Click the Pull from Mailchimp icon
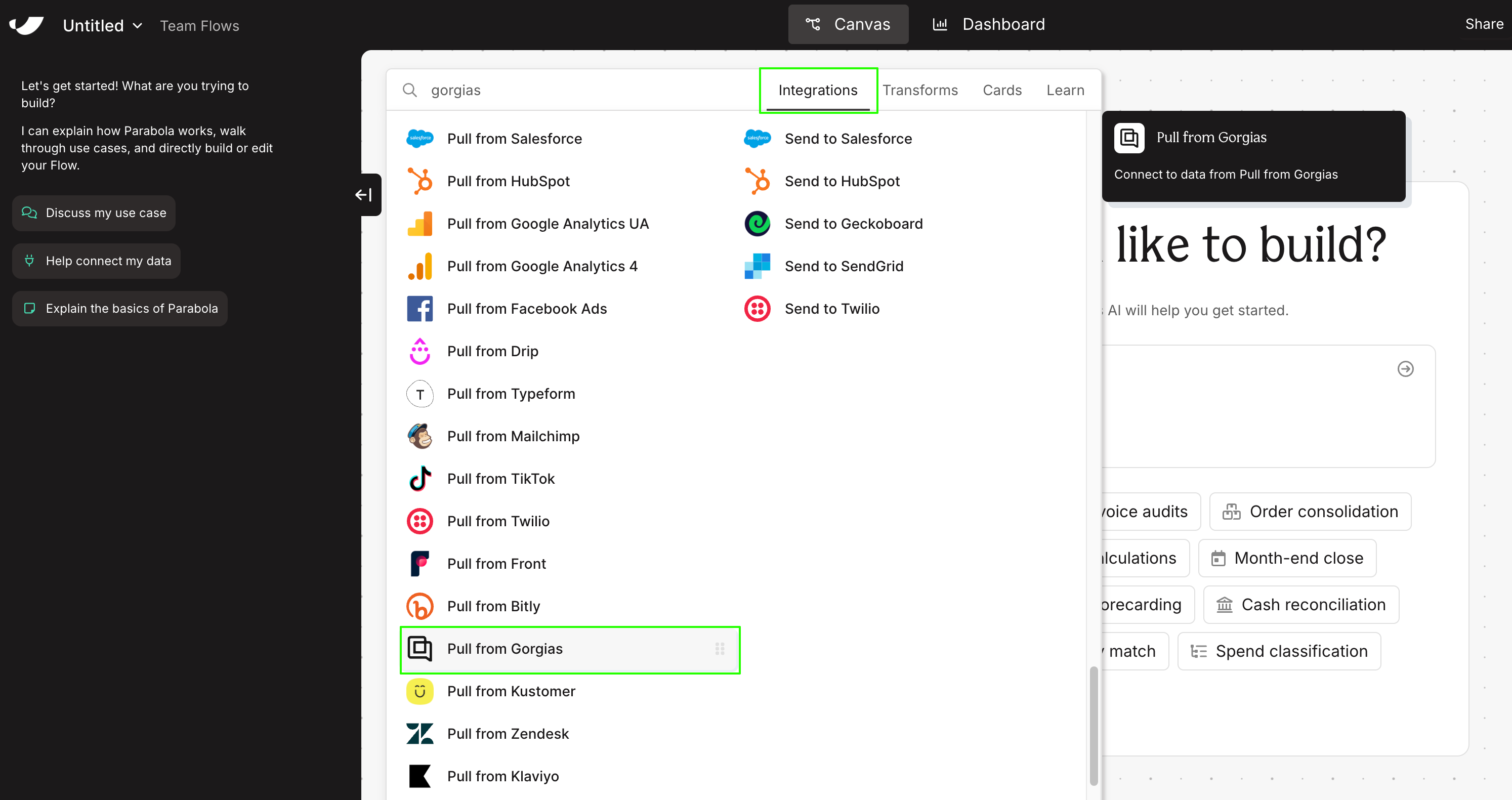The height and width of the screenshot is (800, 1512). point(419,436)
